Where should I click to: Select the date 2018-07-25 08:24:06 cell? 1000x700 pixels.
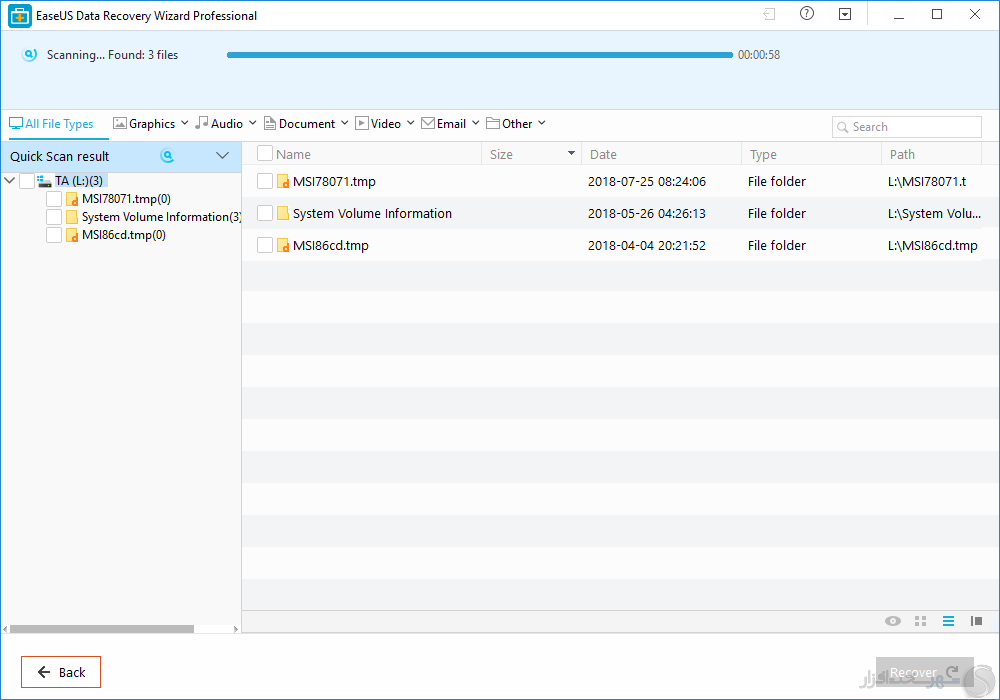tap(647, 182)
